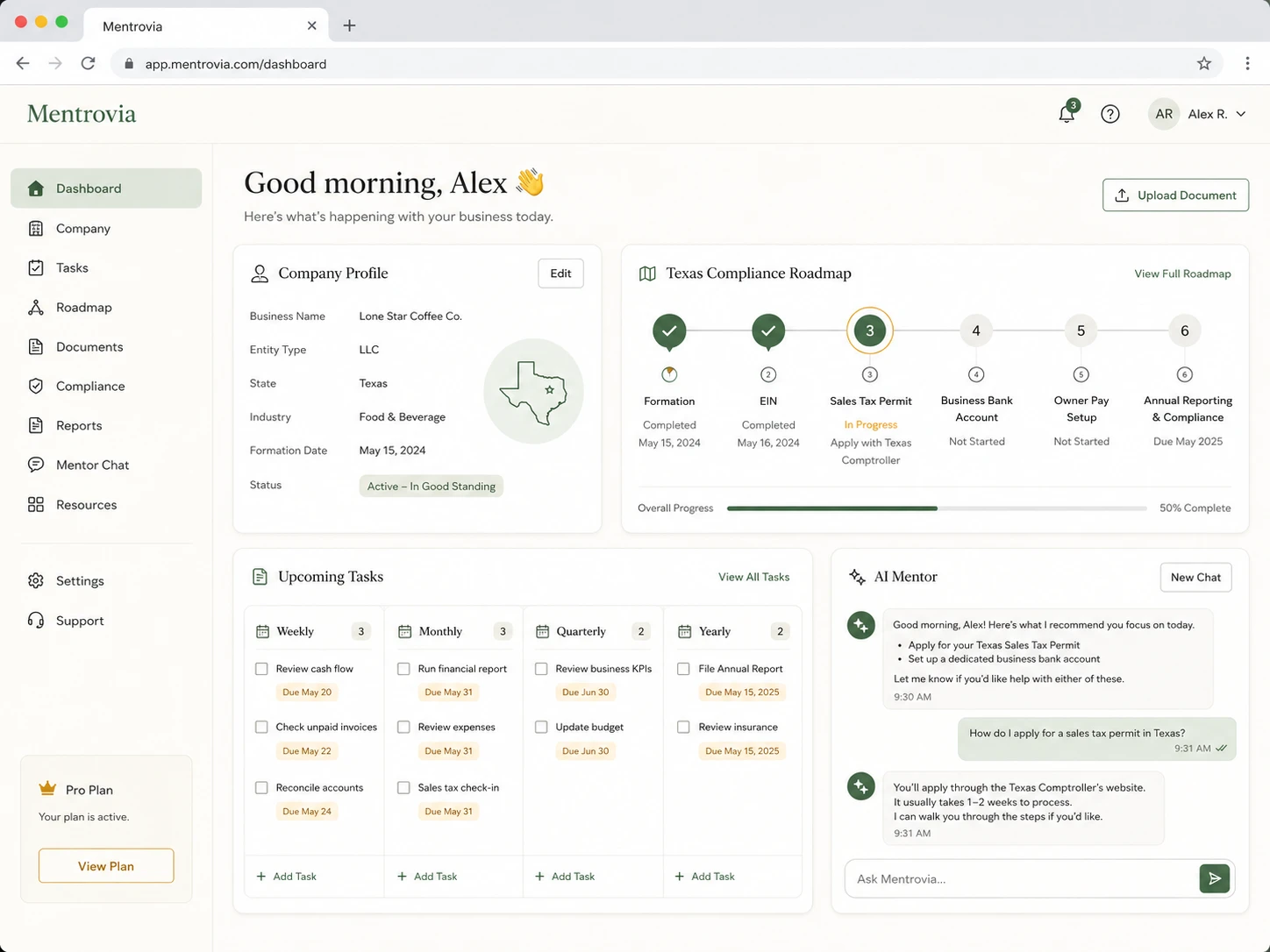
Task: Click the Company building icon in sidebar
Action: click(36, 229)
